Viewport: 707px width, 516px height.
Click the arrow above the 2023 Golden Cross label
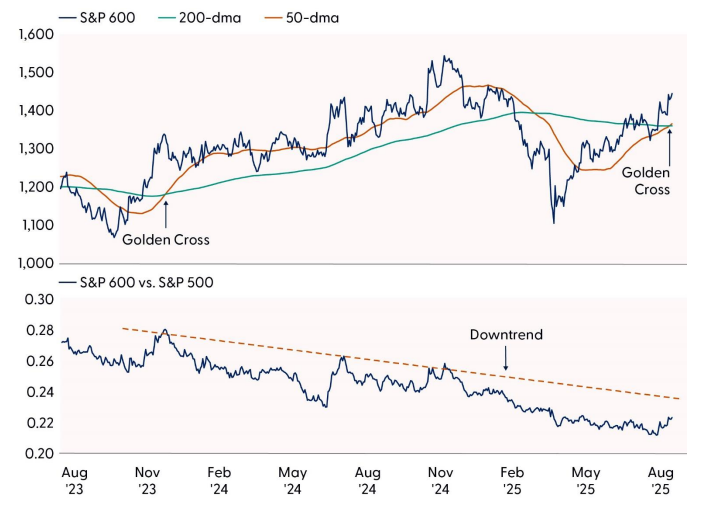166,215
